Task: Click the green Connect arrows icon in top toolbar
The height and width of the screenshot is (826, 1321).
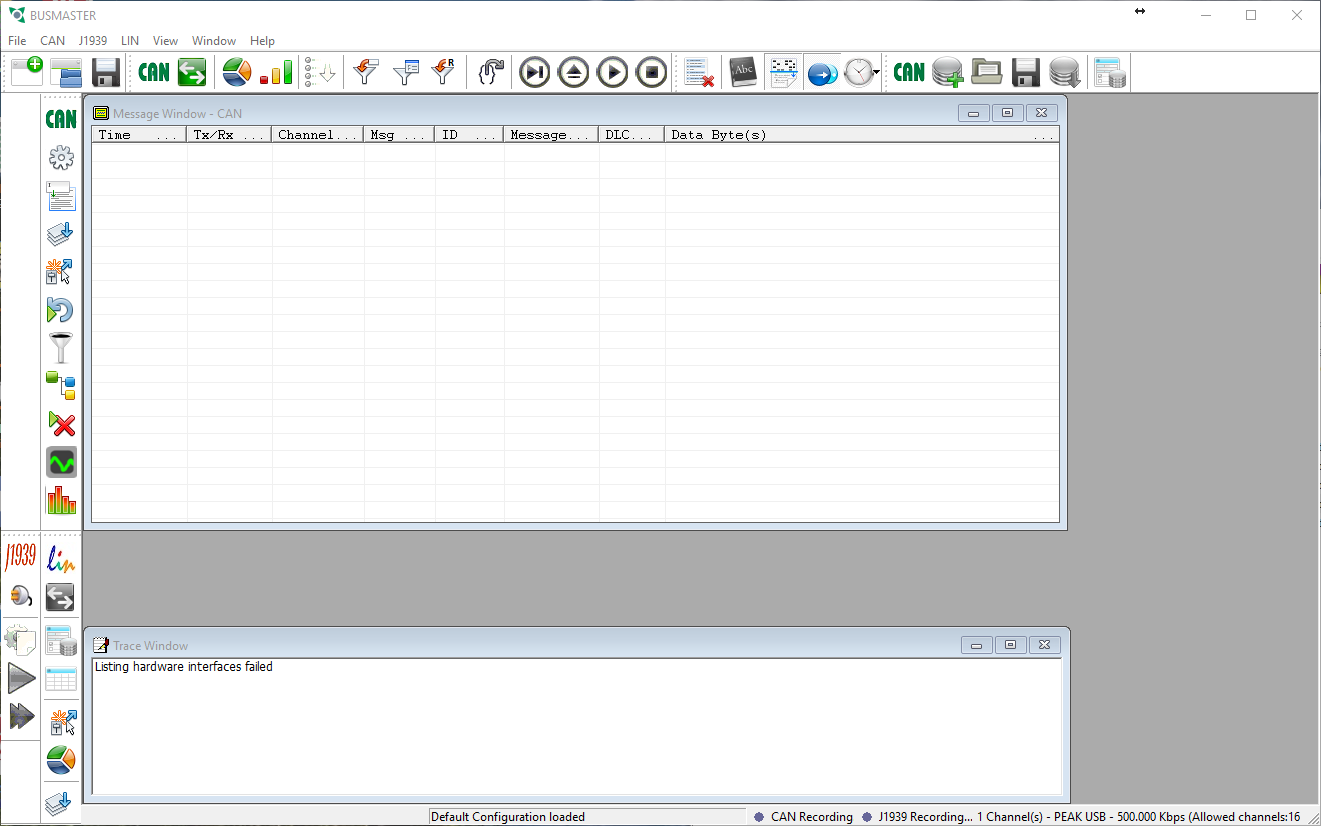Action: [x=192, y=72]
